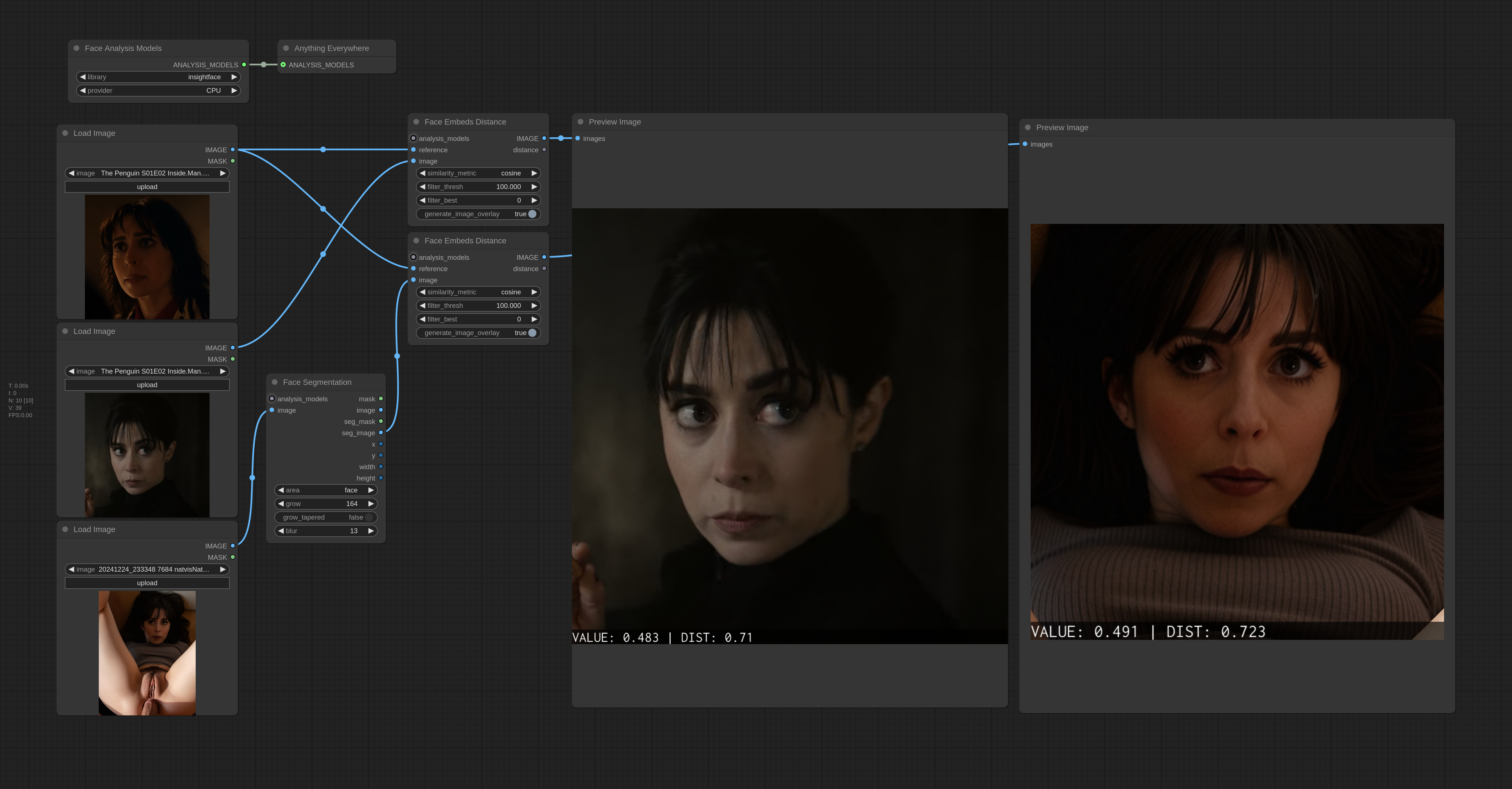
Task: Click upload button in topmost Load Image node
Action: [x=147, y=186]
